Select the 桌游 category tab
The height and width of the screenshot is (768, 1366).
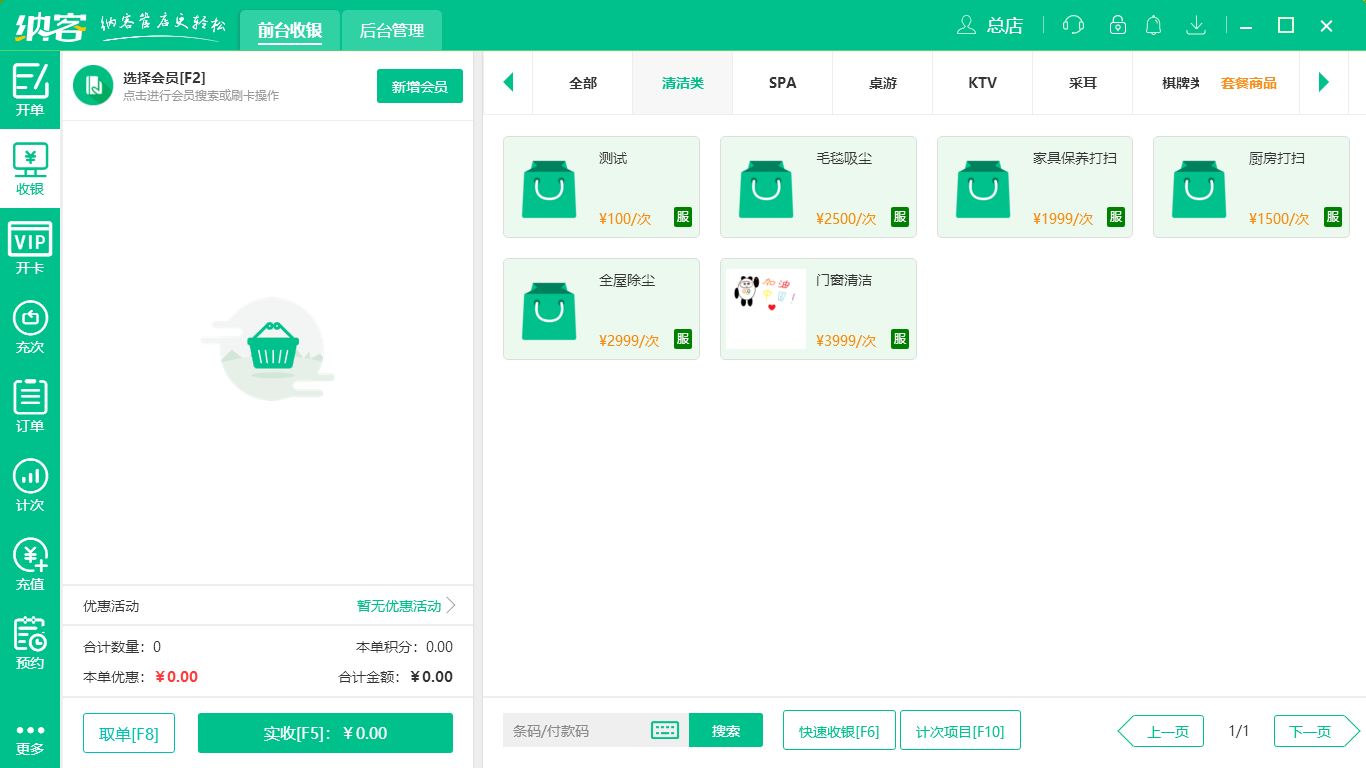click(x=883, y=83)
